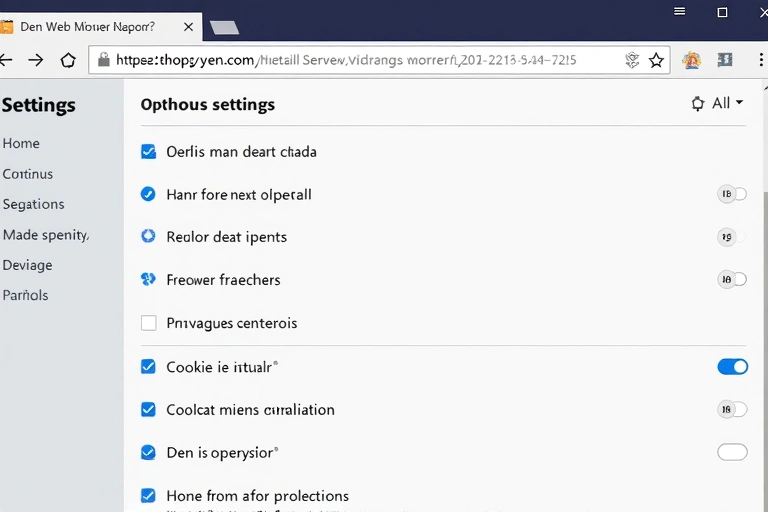Image resolution: width=768 pixels, height=512 pixels.
Task: Click the Freower fraechers blue icon
Action: tap(148, 279)
